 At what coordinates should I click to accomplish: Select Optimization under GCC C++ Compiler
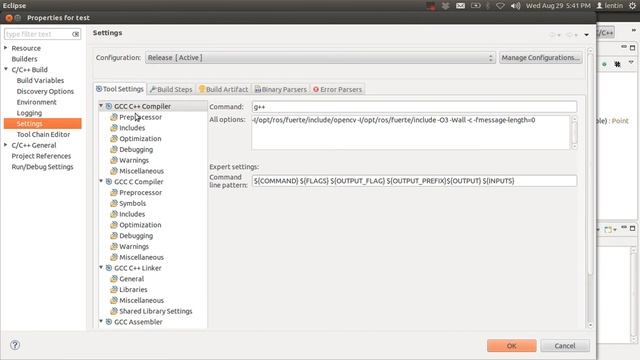tap(140, 139)
